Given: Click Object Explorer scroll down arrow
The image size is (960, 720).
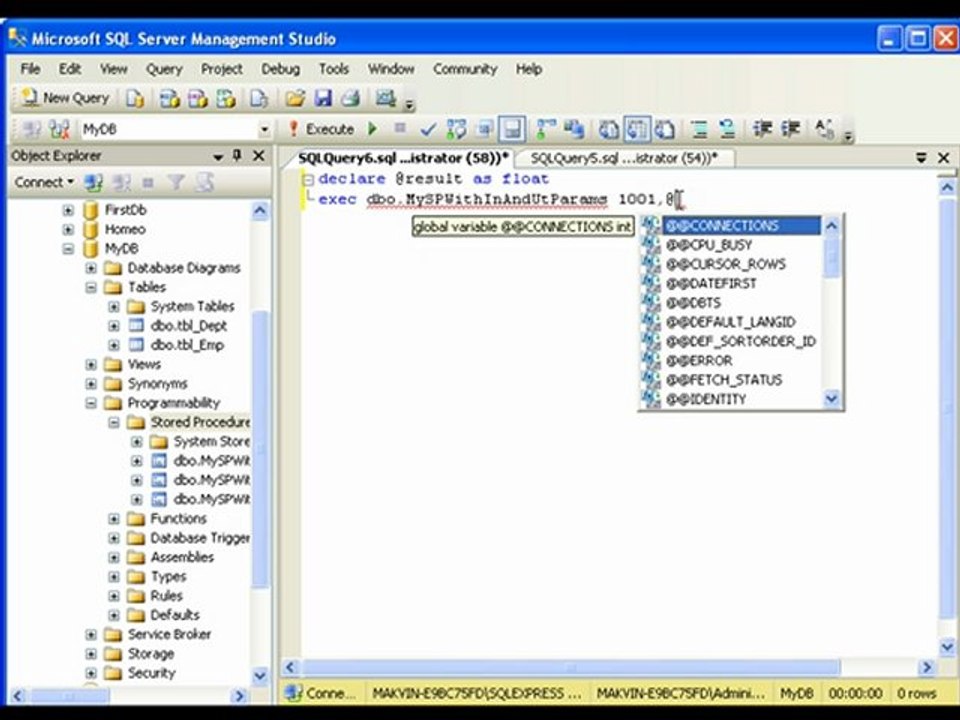Looking at the screenshot, I should [x=260, y=675].
